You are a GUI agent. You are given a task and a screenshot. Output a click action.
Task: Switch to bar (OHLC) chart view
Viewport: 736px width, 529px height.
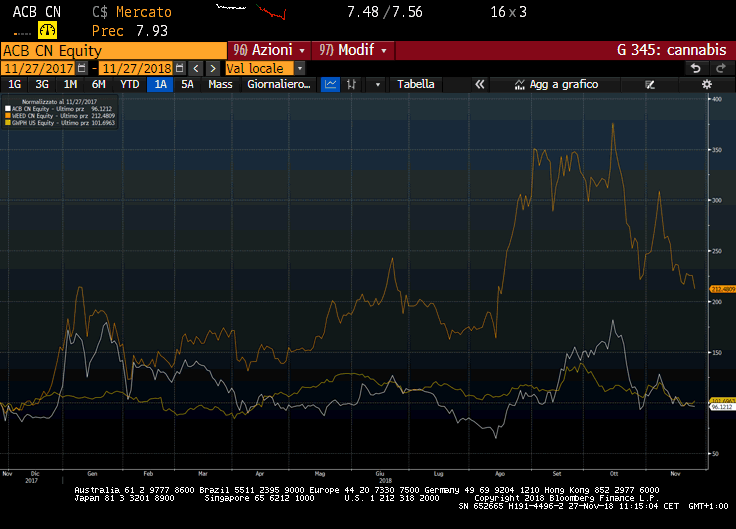tap(351, 84)
